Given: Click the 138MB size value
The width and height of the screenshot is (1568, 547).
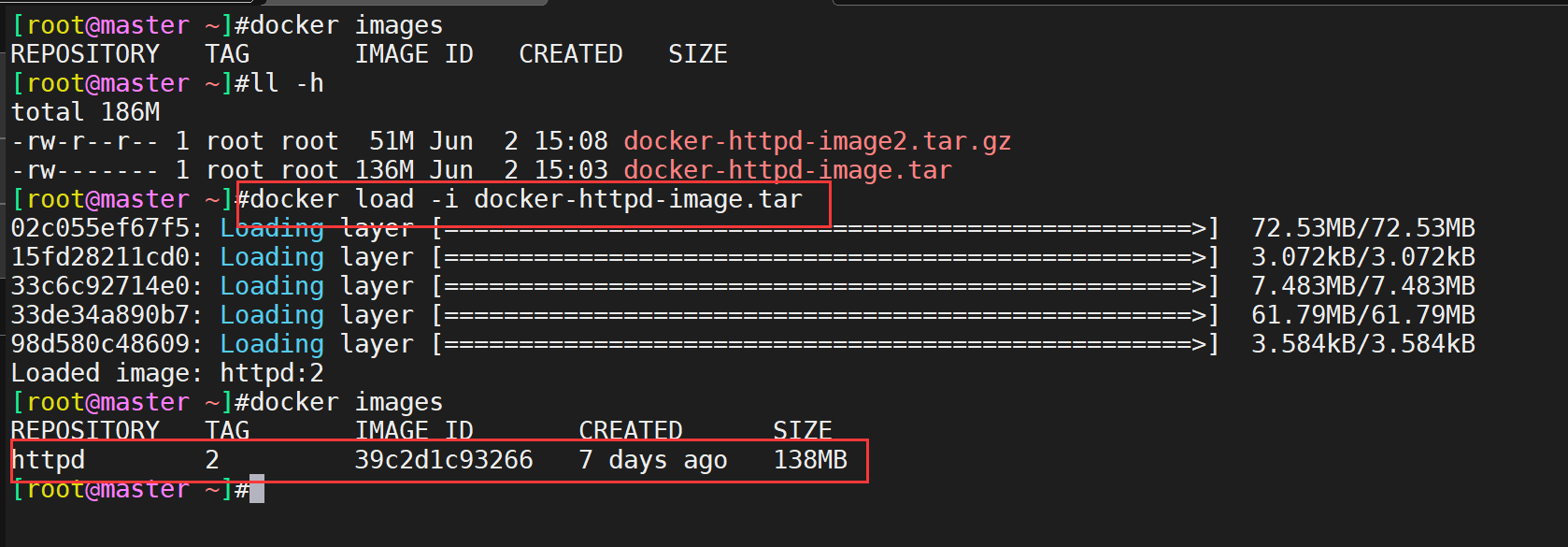Looking at the screenshot, I should 810,460.
